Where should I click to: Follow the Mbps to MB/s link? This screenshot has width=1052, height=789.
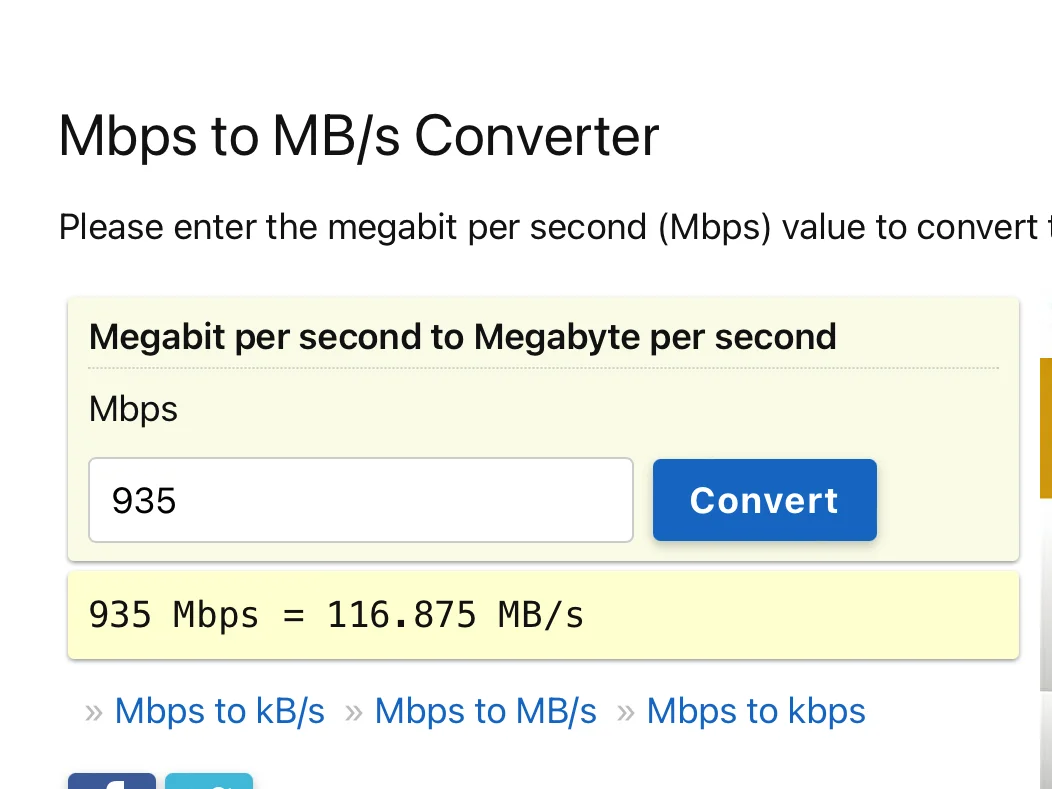(485, 711)
